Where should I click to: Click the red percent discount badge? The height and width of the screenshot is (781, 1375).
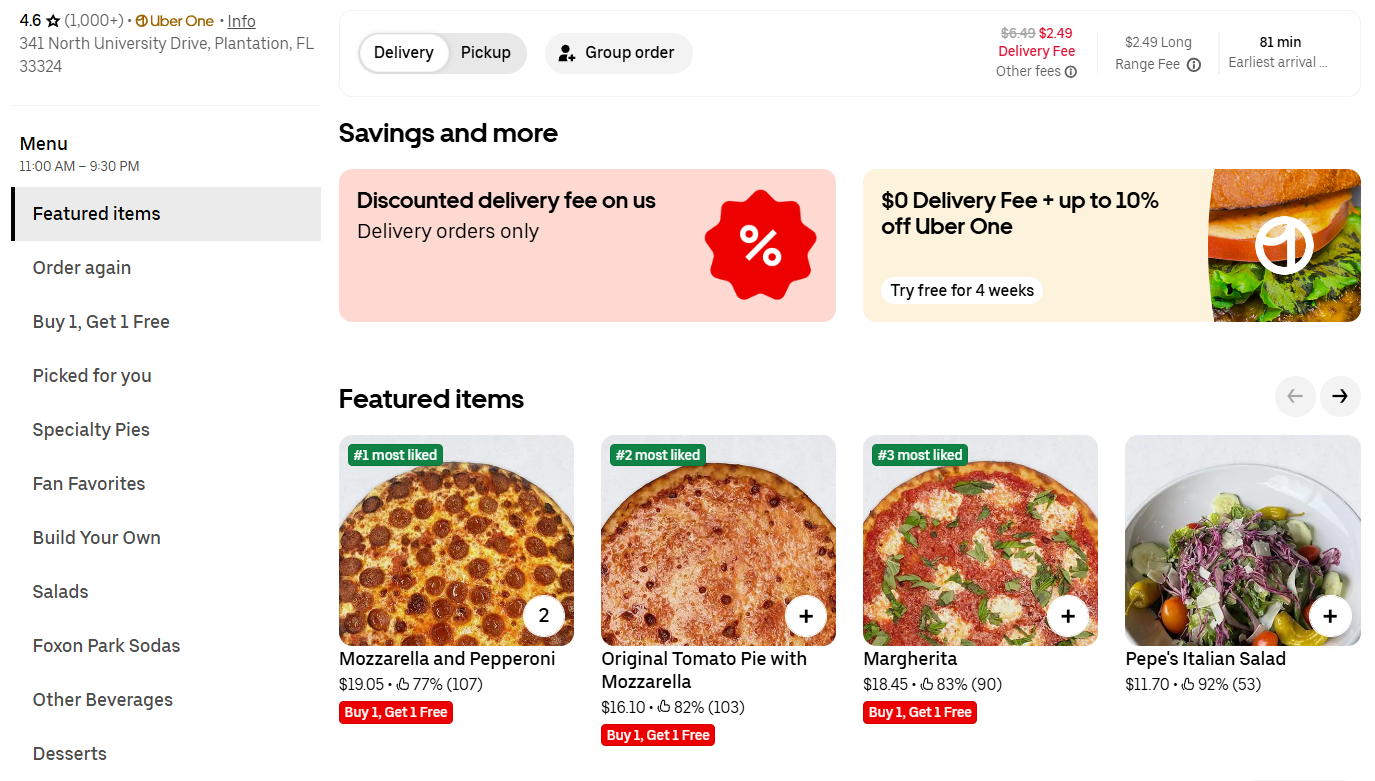(760, 245)
